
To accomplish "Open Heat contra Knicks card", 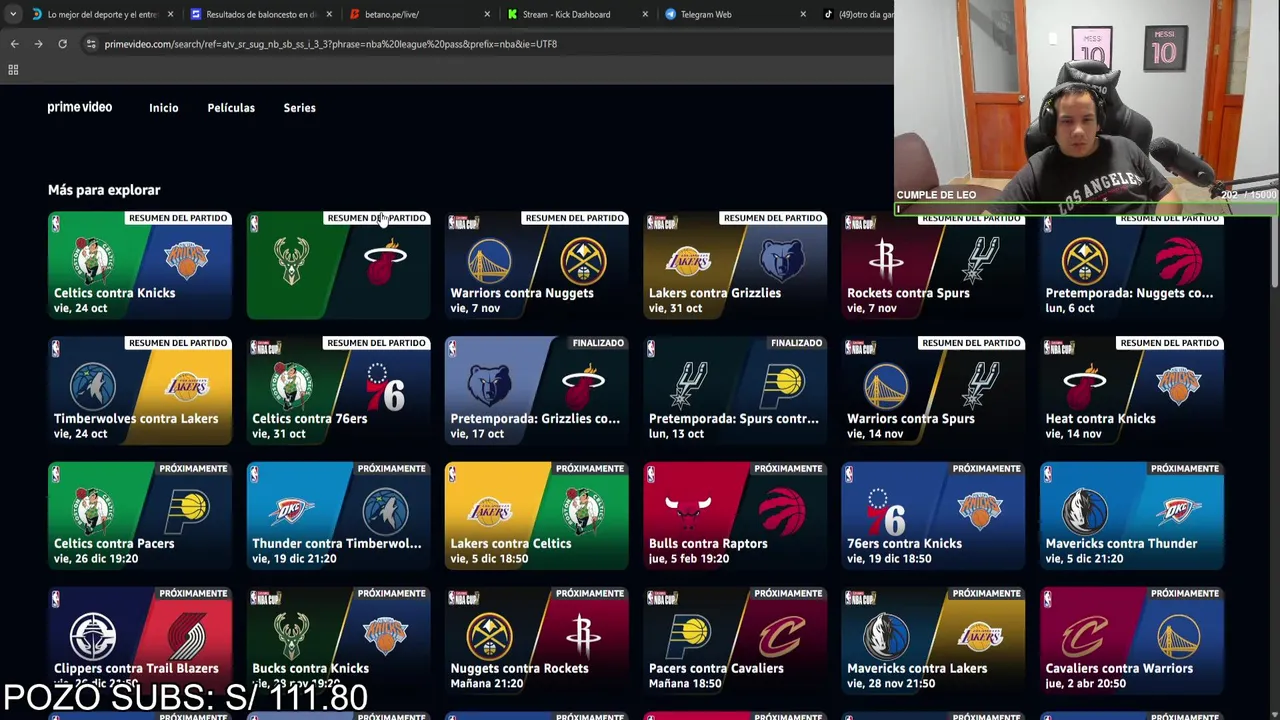I will pos(1132,390).
